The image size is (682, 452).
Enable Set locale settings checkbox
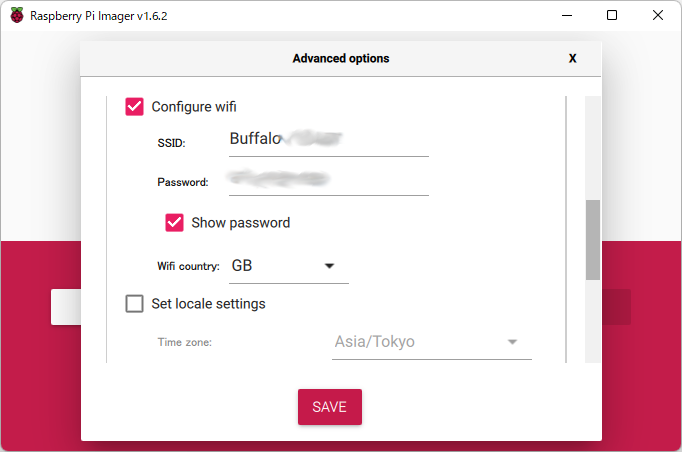(x=134, y=303)
